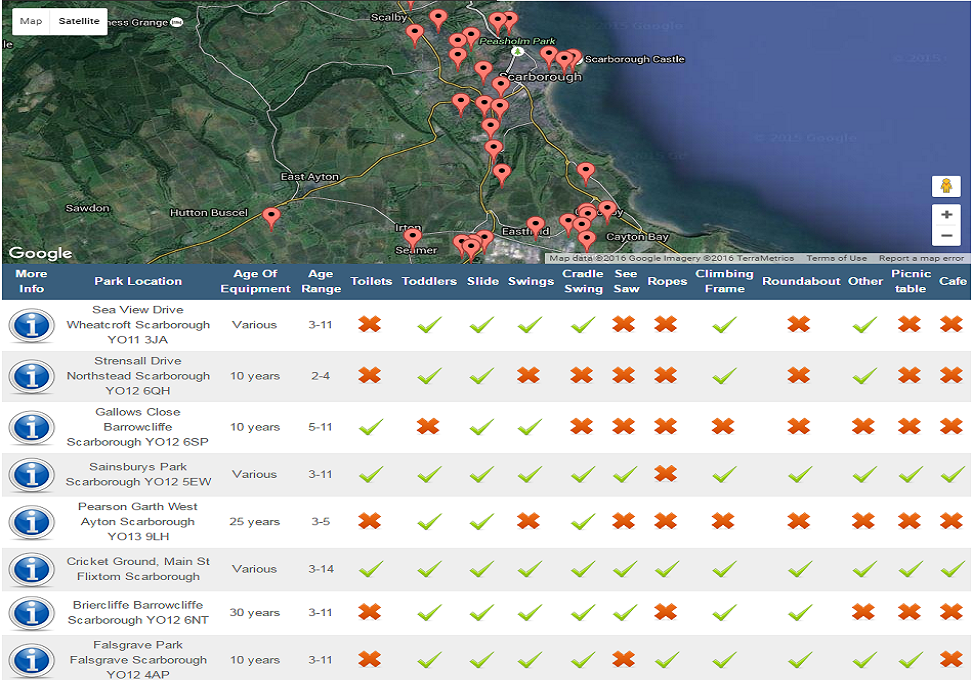The width and height of the screenshot is (972, 680).
Task: Click Toilets column header
Action: 371,281
